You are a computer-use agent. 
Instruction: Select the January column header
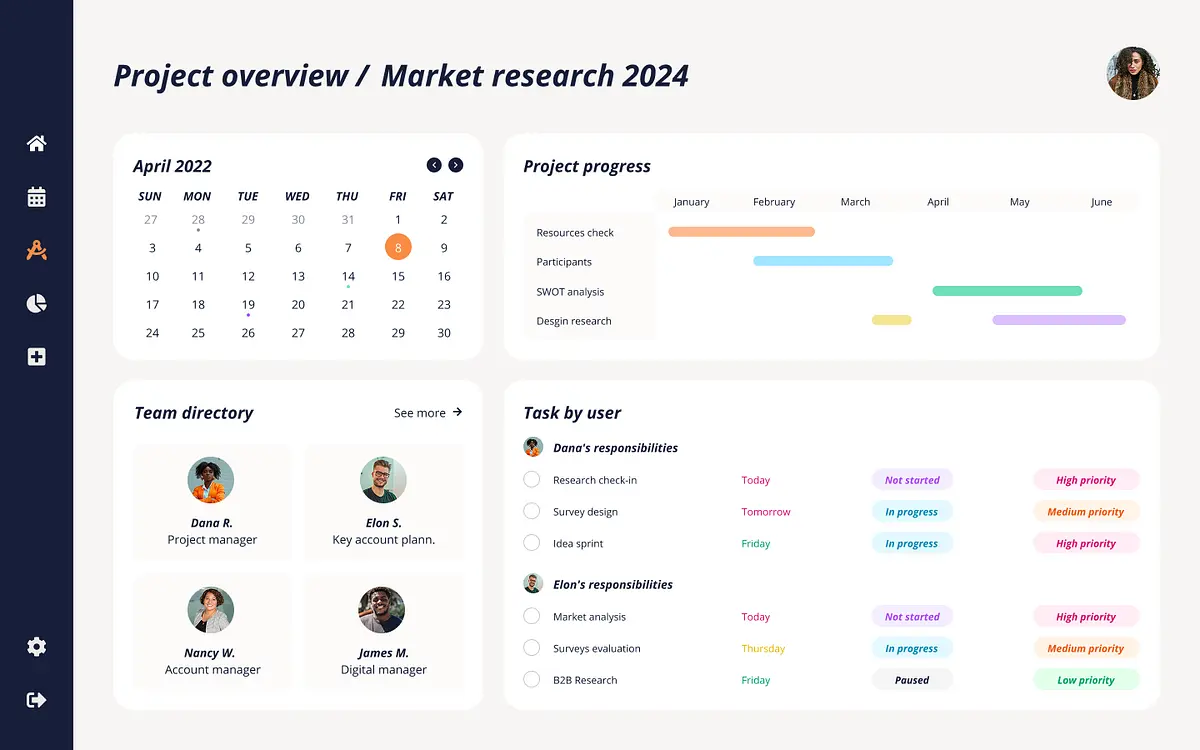[691, 201]
